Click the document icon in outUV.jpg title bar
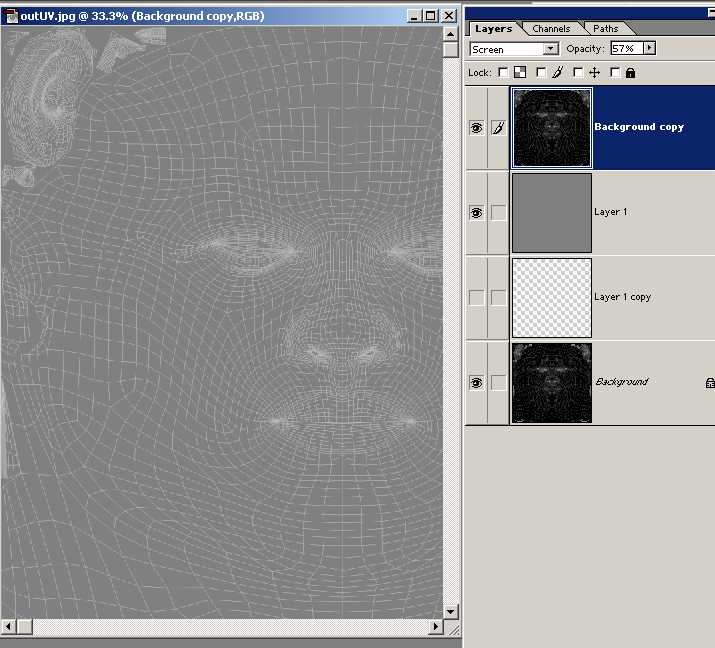The width and height of the screenshot is (715, 648). (x=10, y=16)
